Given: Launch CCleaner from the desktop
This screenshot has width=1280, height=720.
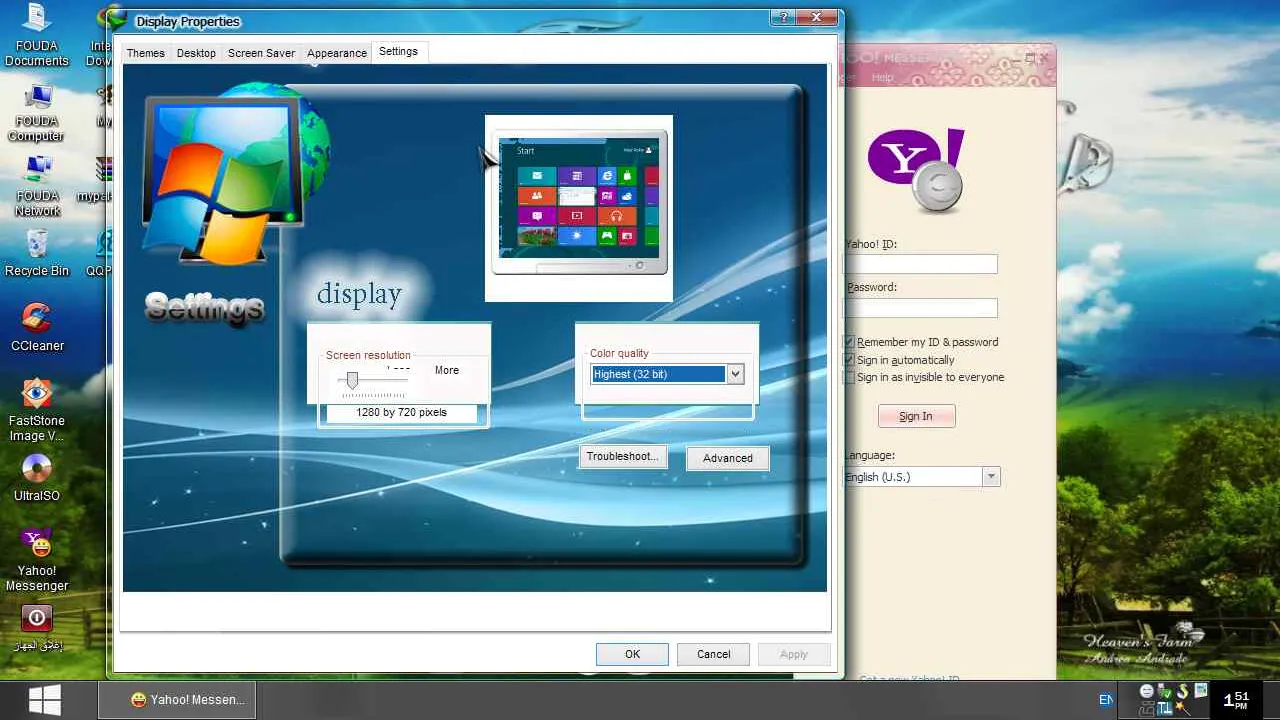Looking at the screenshot, I should [37, 327].
